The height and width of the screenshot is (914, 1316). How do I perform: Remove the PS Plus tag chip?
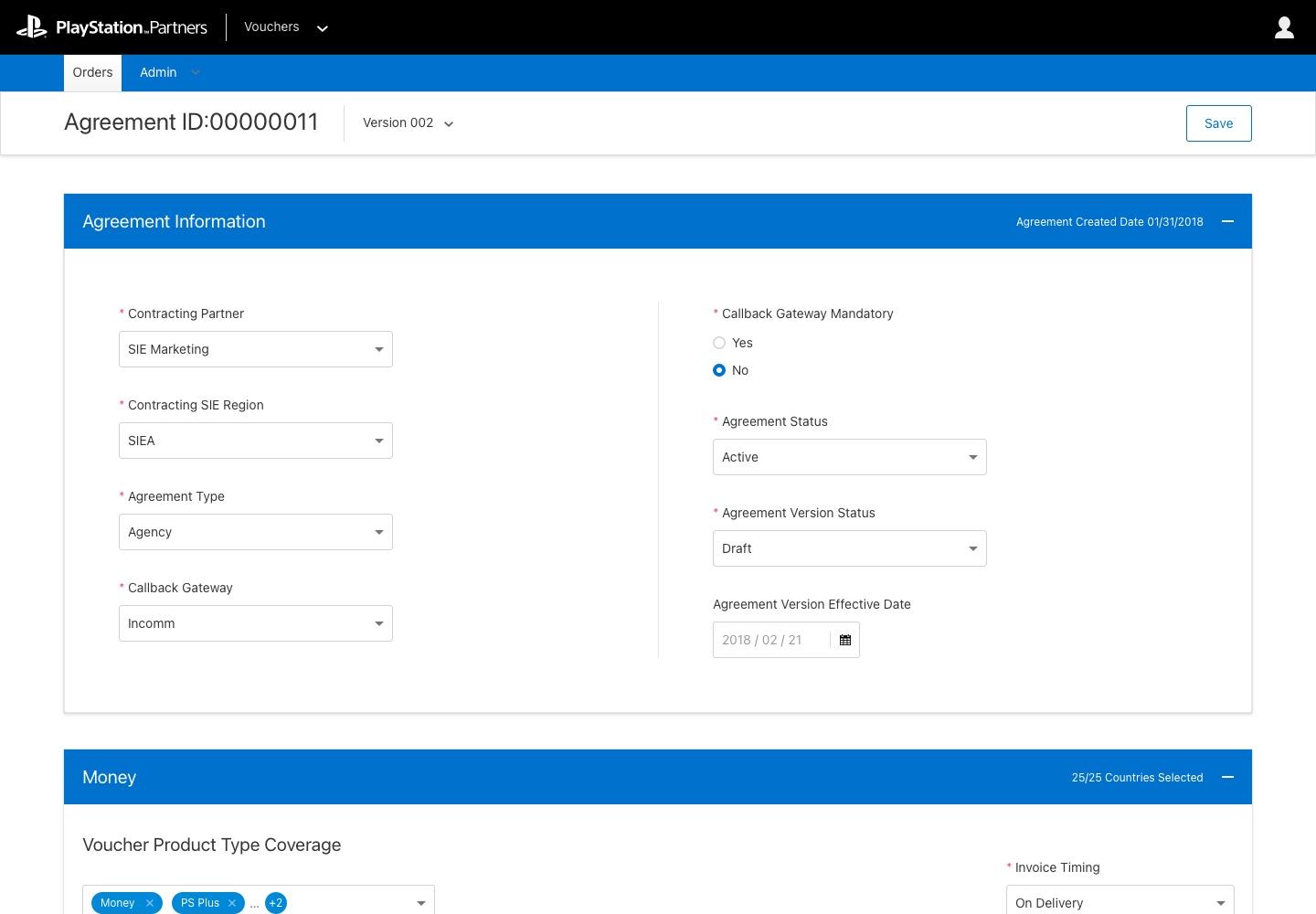click(x=232, y=903)
